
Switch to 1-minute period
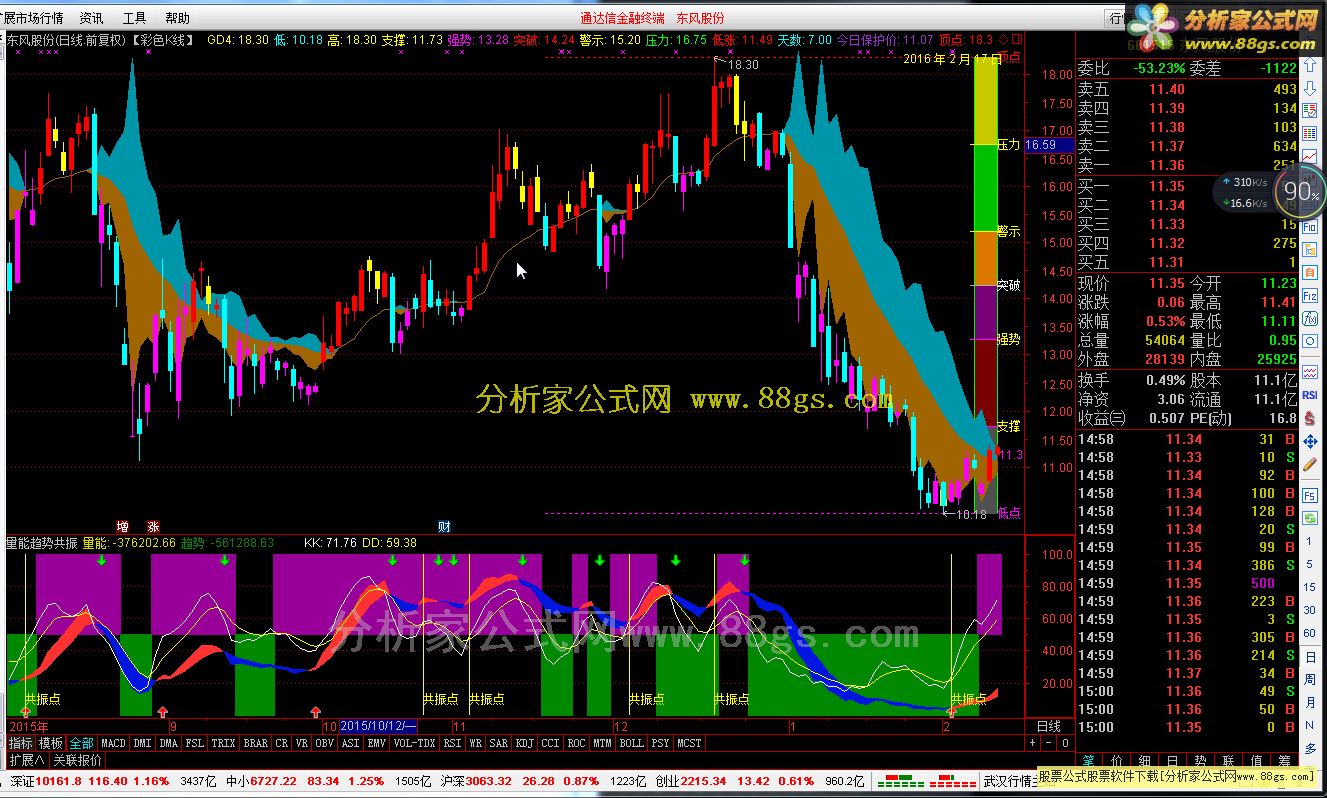click(1309, 541)
